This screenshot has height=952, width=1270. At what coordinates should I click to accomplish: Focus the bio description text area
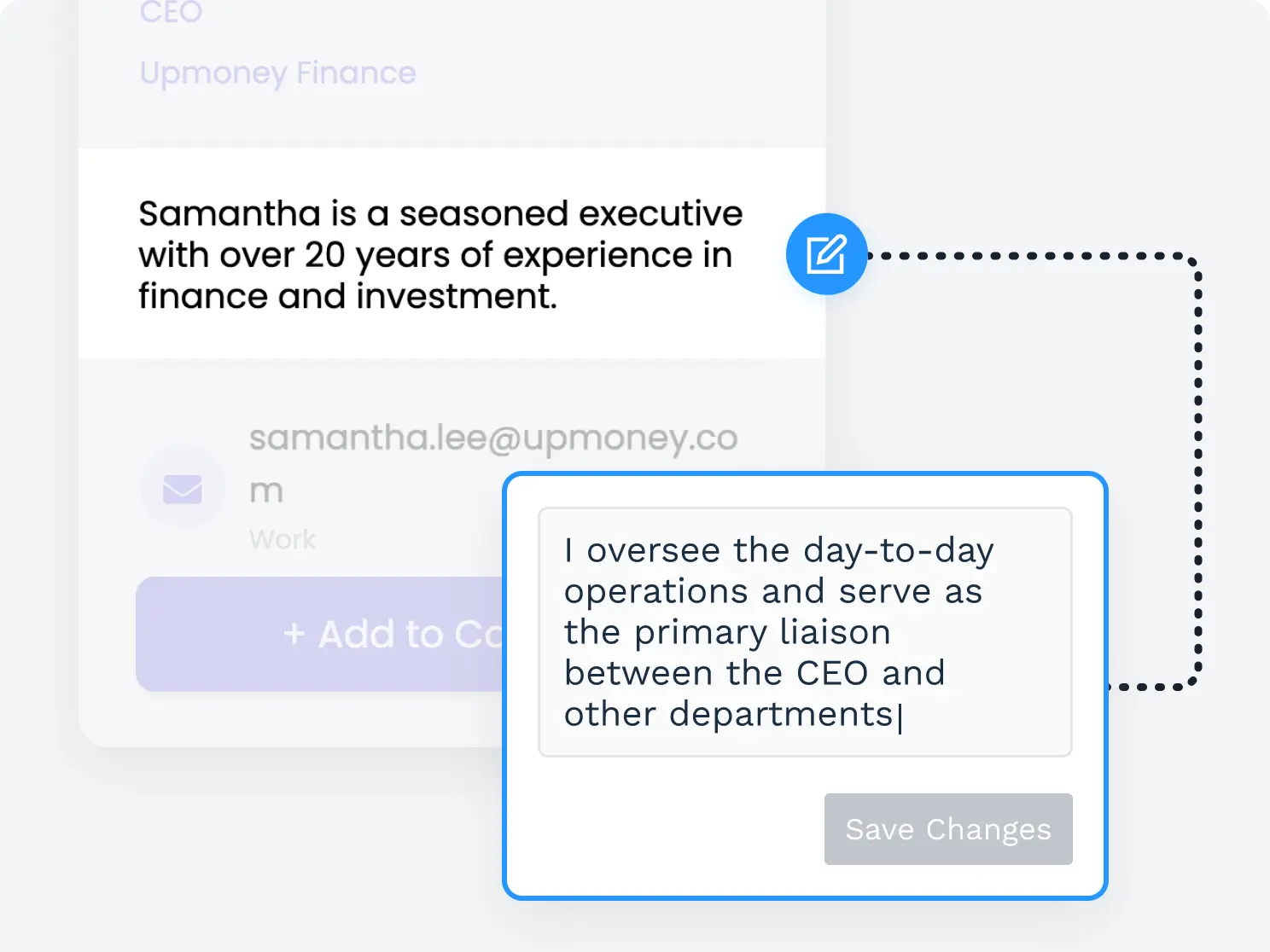tap(805, 632)
